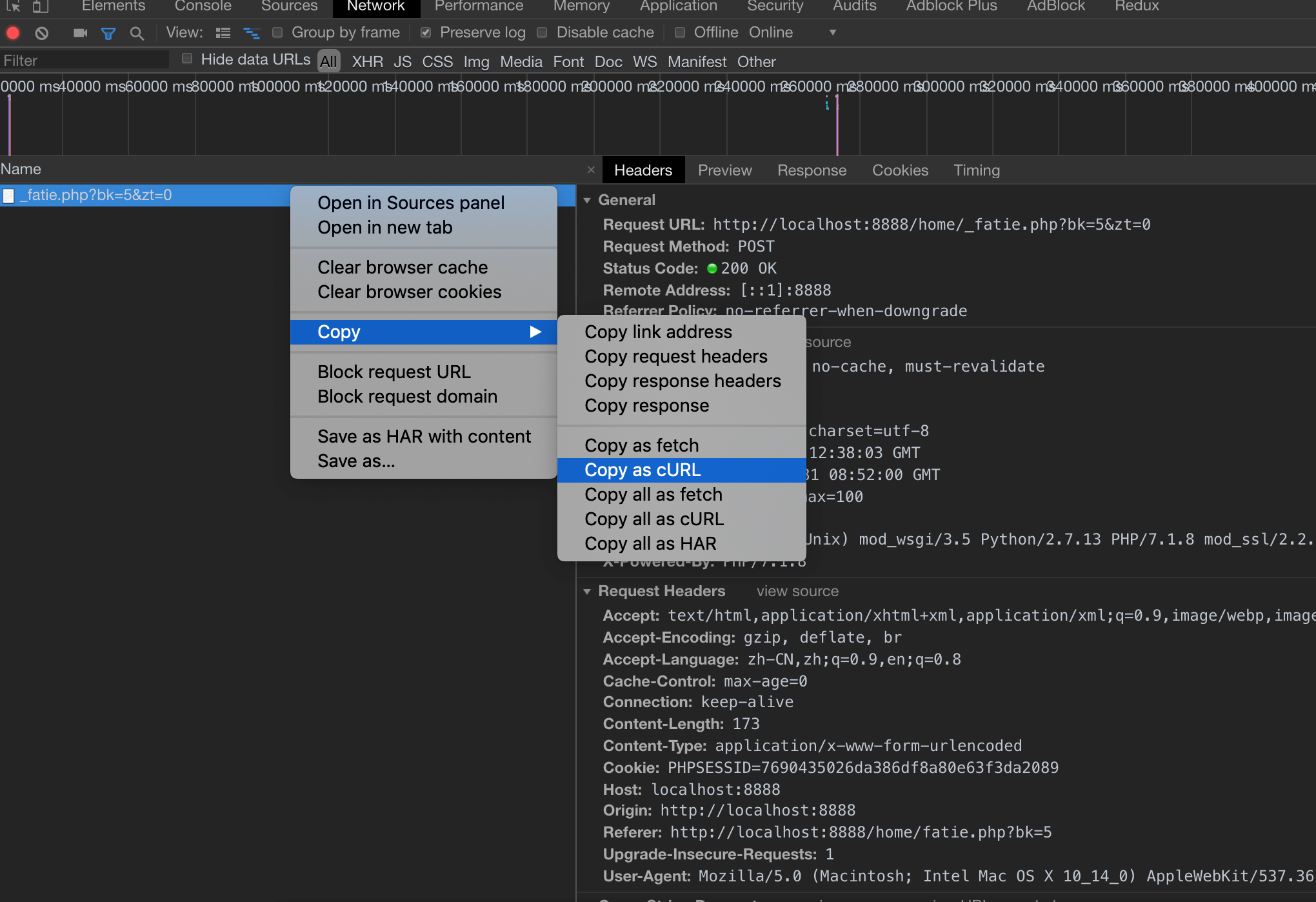Switch to large request rows view icon
Image resolution: width=1316 pixels, height=902 pixels.
coord(223,33)
